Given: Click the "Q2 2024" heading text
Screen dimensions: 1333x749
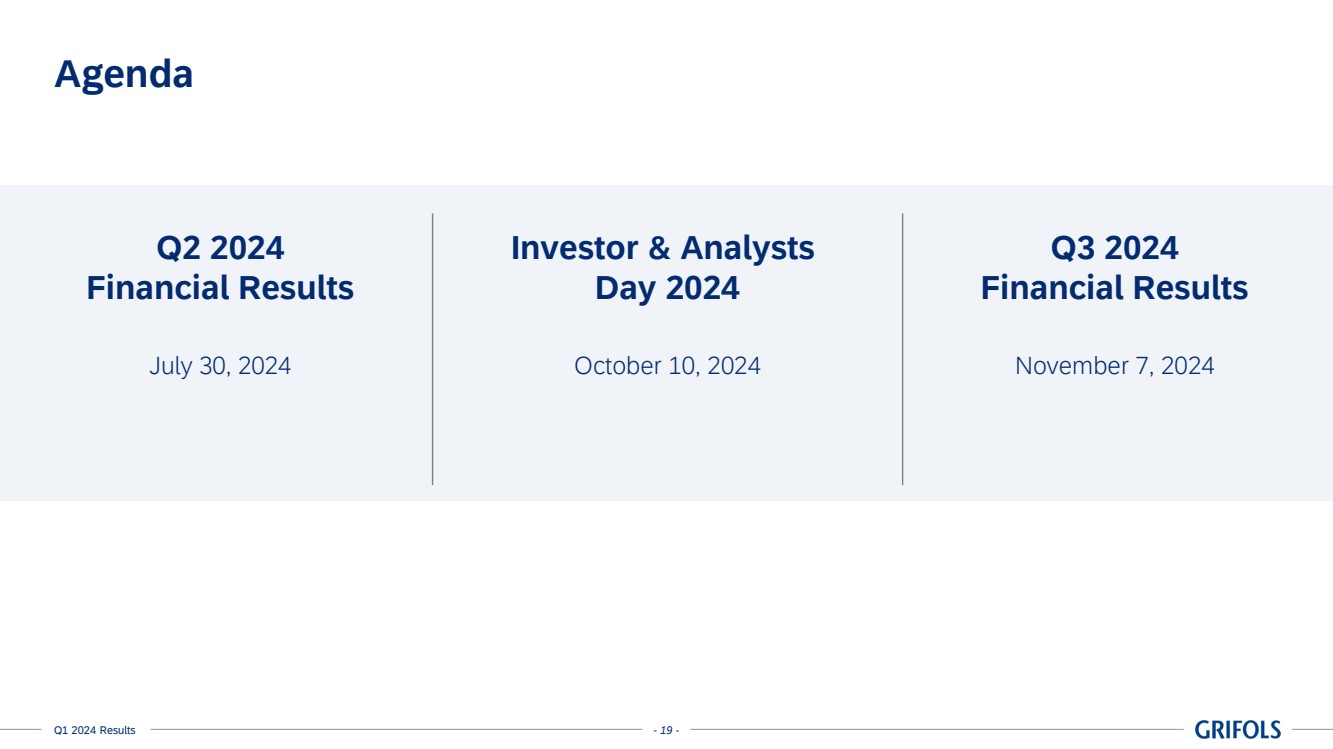Looking at the screenshot, I should 220,247.
